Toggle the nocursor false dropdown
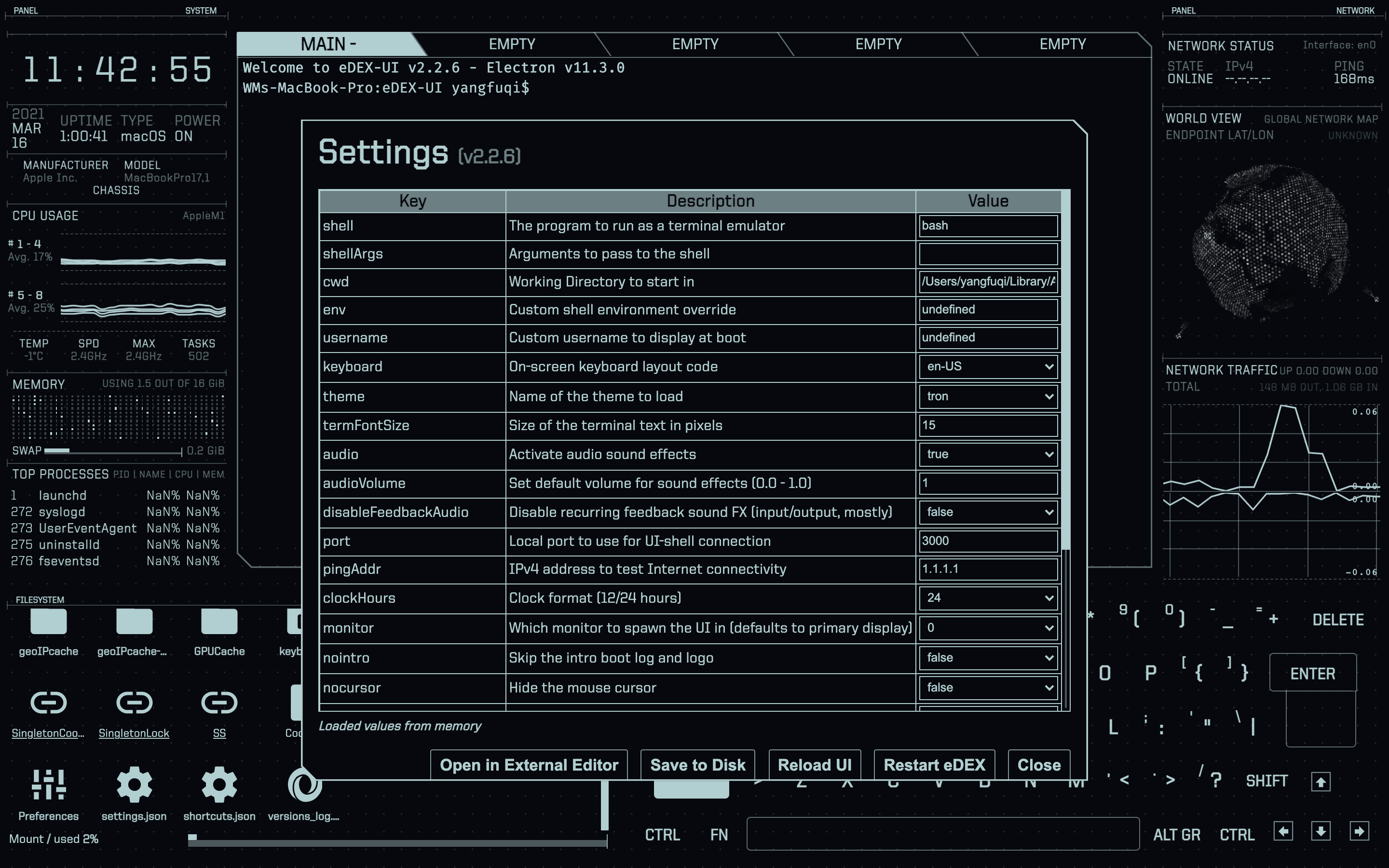Image resolution: width=1389 pixels, height=868 pixels. click(988, 687)
